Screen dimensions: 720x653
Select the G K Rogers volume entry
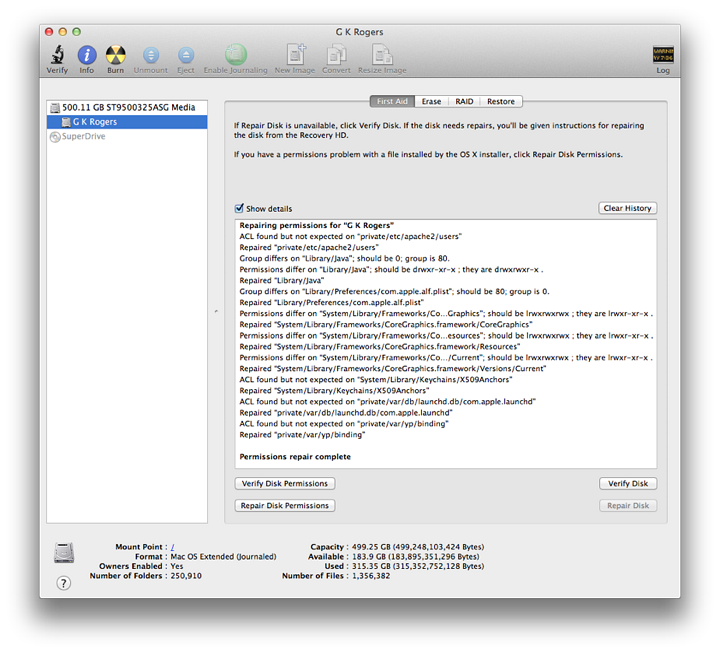tap(127, 122)
